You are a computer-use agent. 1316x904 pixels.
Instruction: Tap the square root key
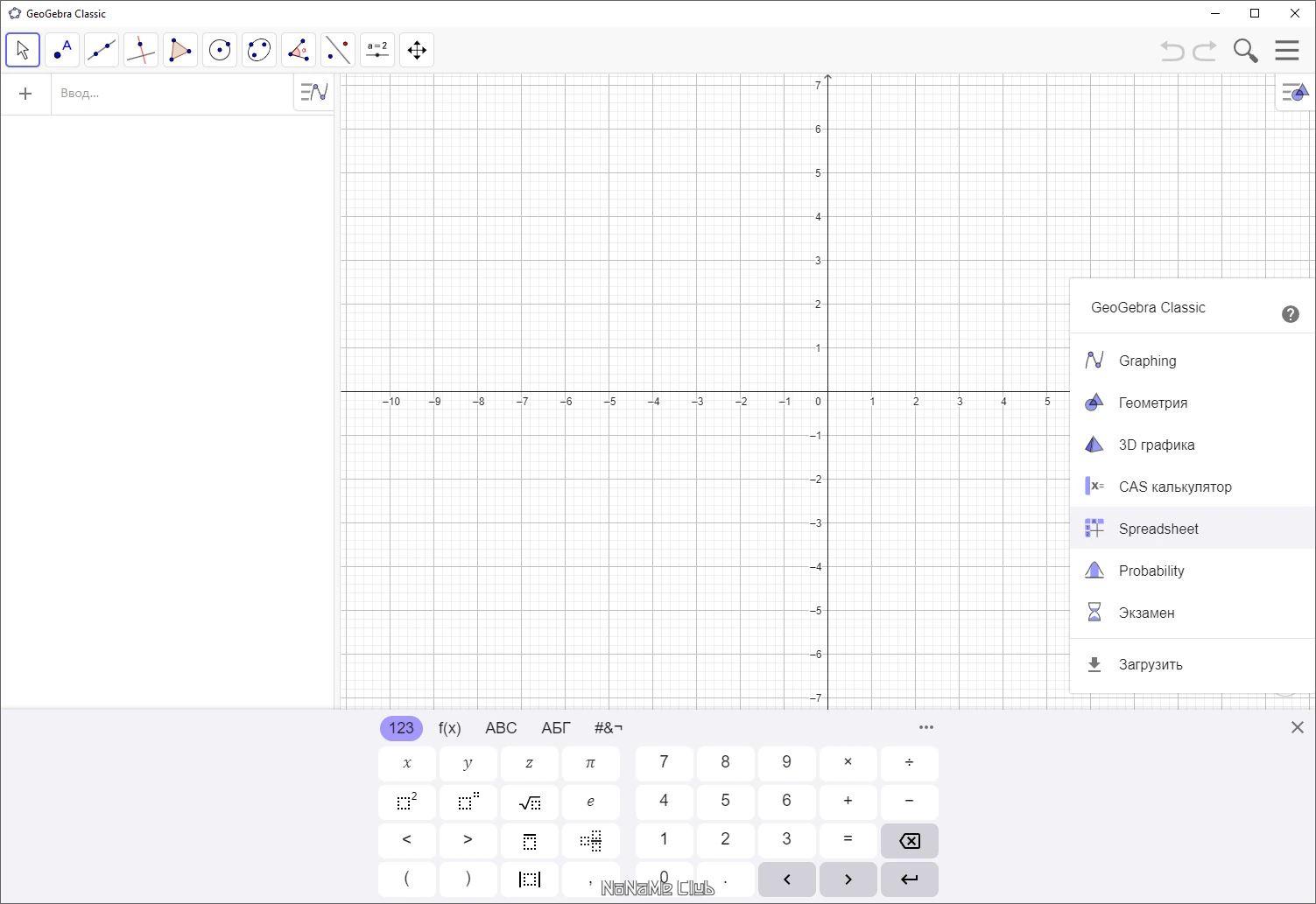tap(530, 802)
